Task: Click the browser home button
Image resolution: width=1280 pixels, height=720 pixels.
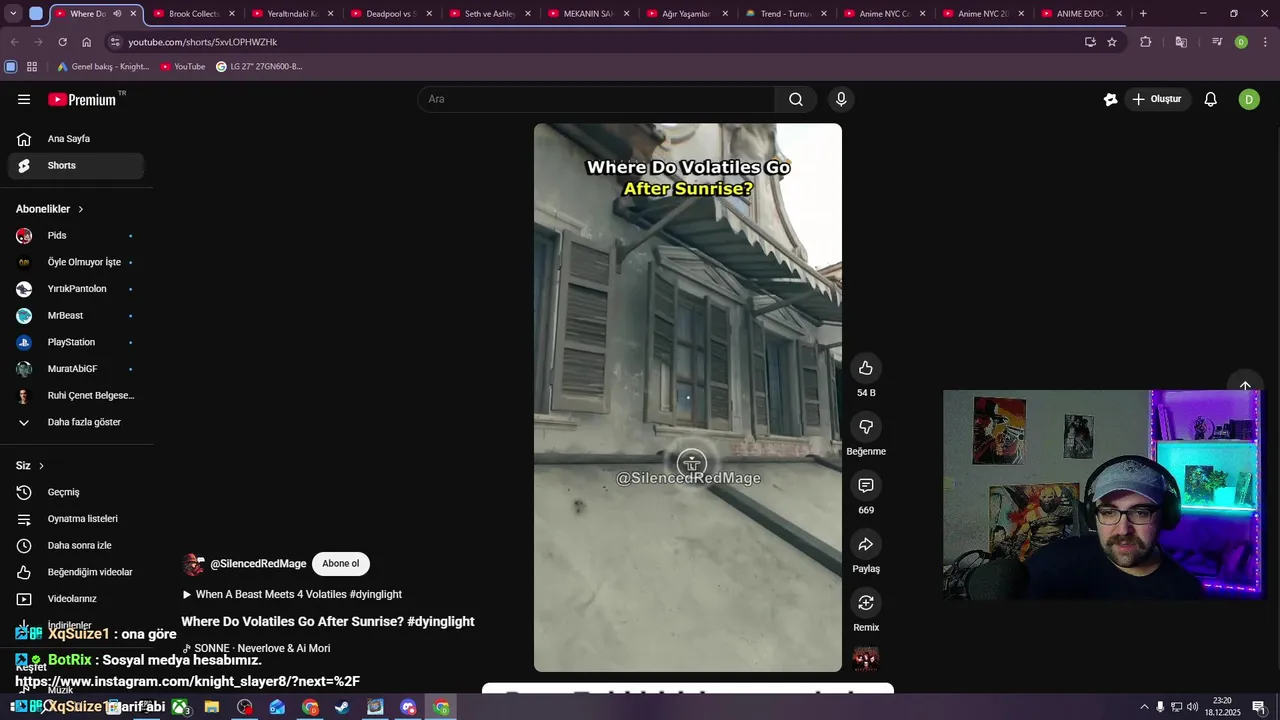Action: pos(86,42)
